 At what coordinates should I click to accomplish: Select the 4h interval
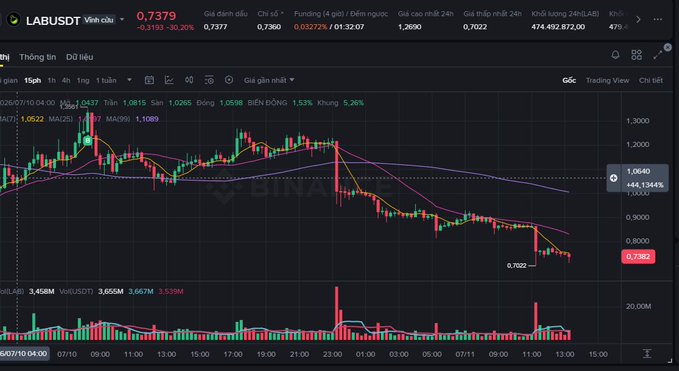coord(66,81)
